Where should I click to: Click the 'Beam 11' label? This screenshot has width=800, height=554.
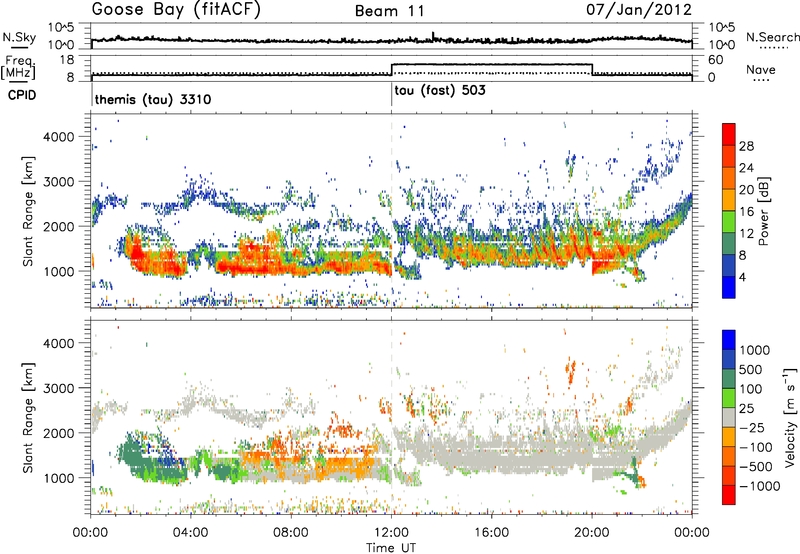pos(390,11)
